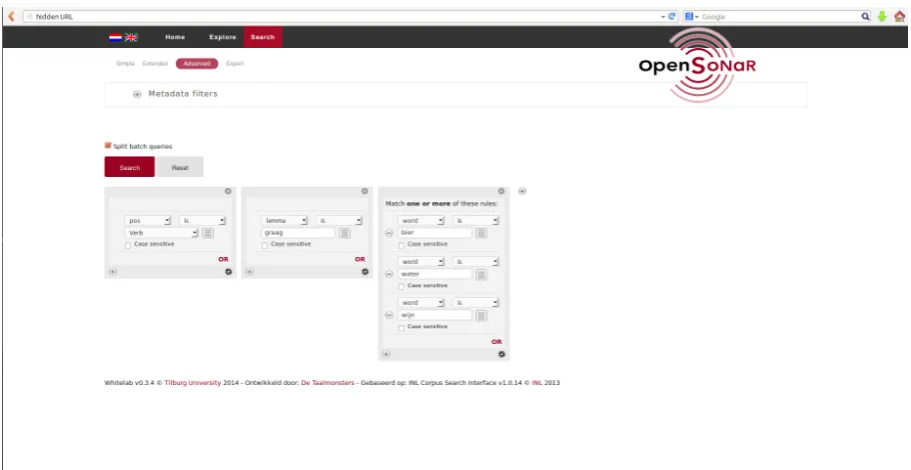
Task: Tick Case sensitive under graag
Action: [x=264, y=246]
